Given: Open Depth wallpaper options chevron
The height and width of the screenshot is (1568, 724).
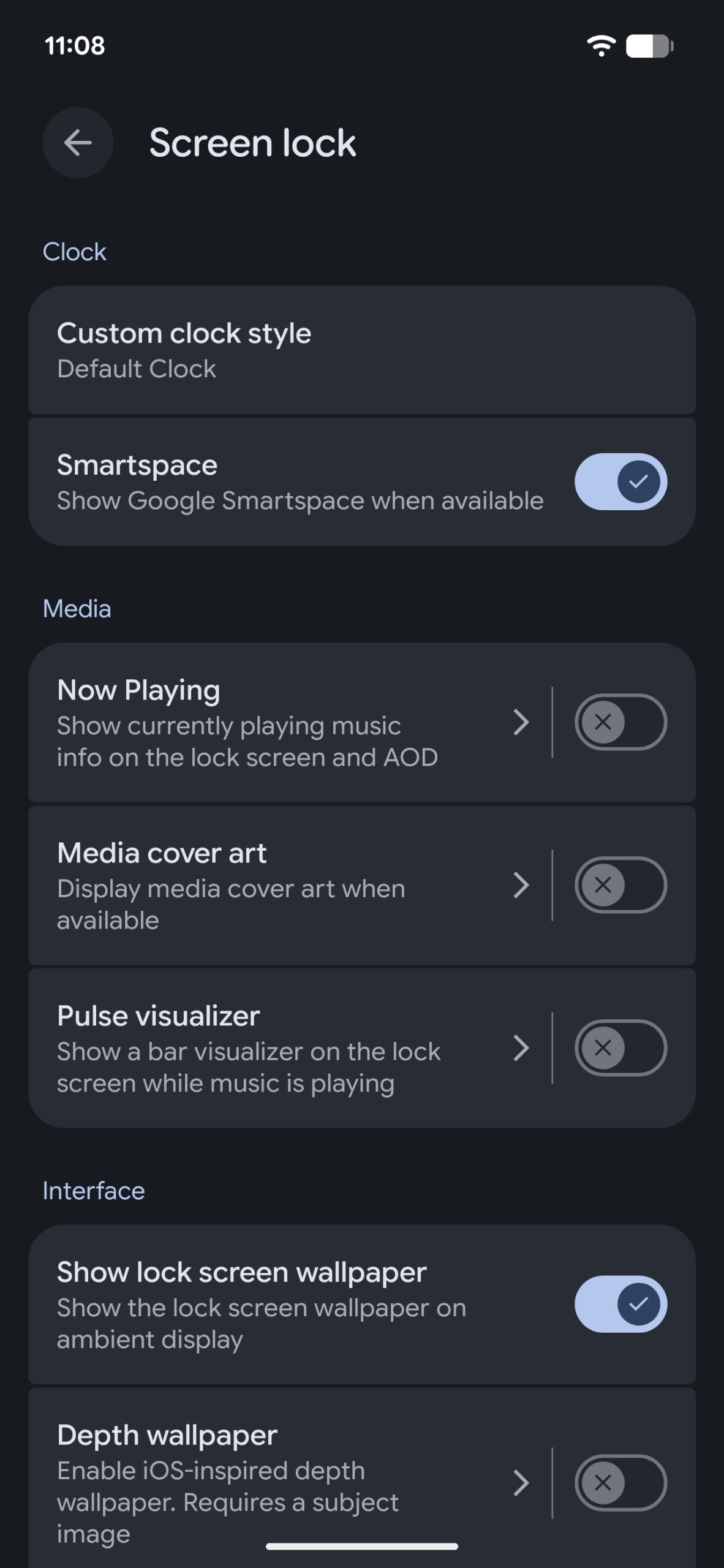Looking at the screenshot, I should pos(521,1483).
